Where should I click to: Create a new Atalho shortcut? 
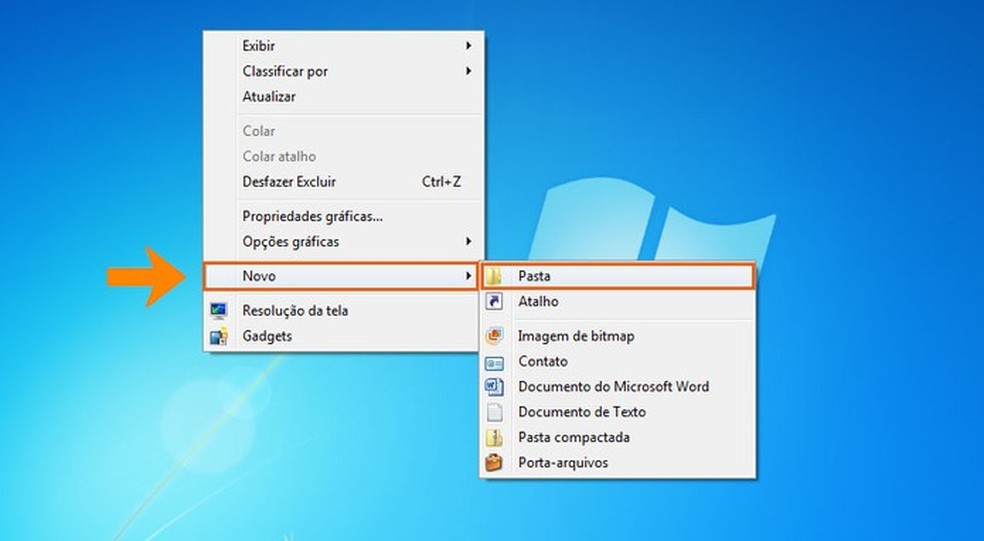618,301
